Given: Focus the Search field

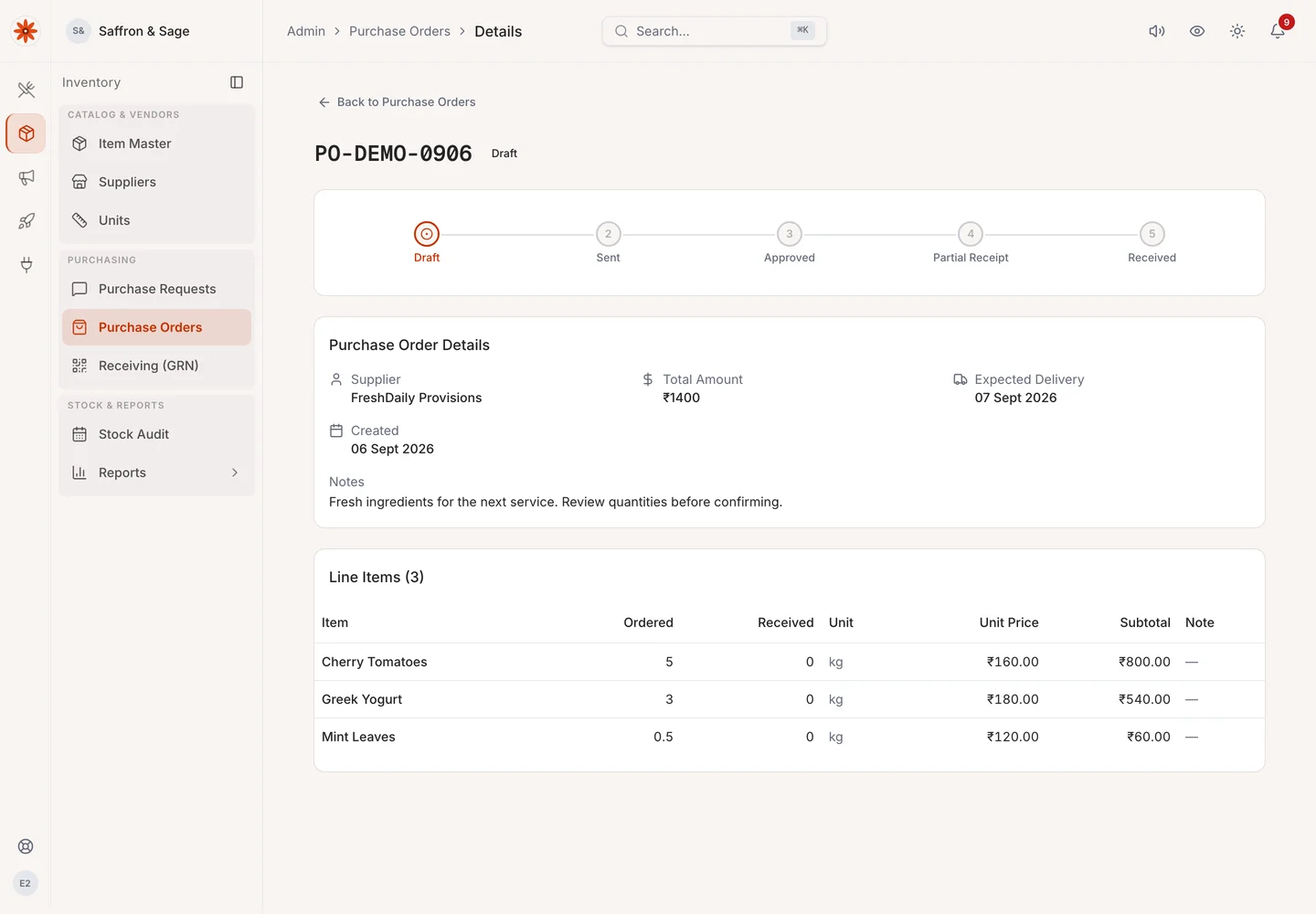Looking at the screenshot, I should 715,31.
